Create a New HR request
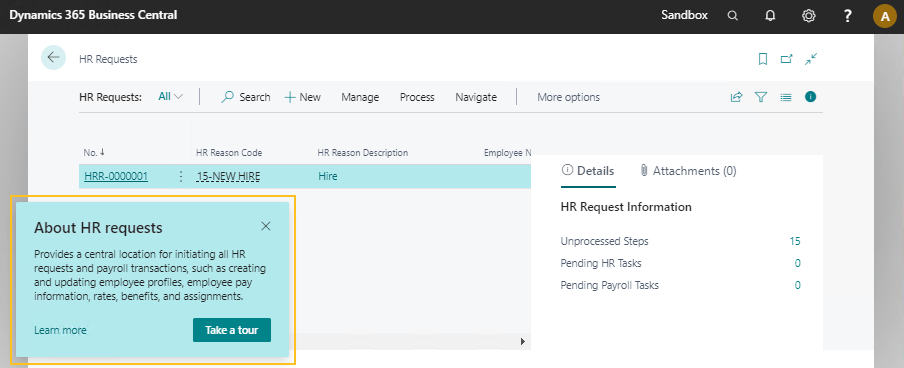The width and height of the screenshot is (904, 368). pos(303,97)
